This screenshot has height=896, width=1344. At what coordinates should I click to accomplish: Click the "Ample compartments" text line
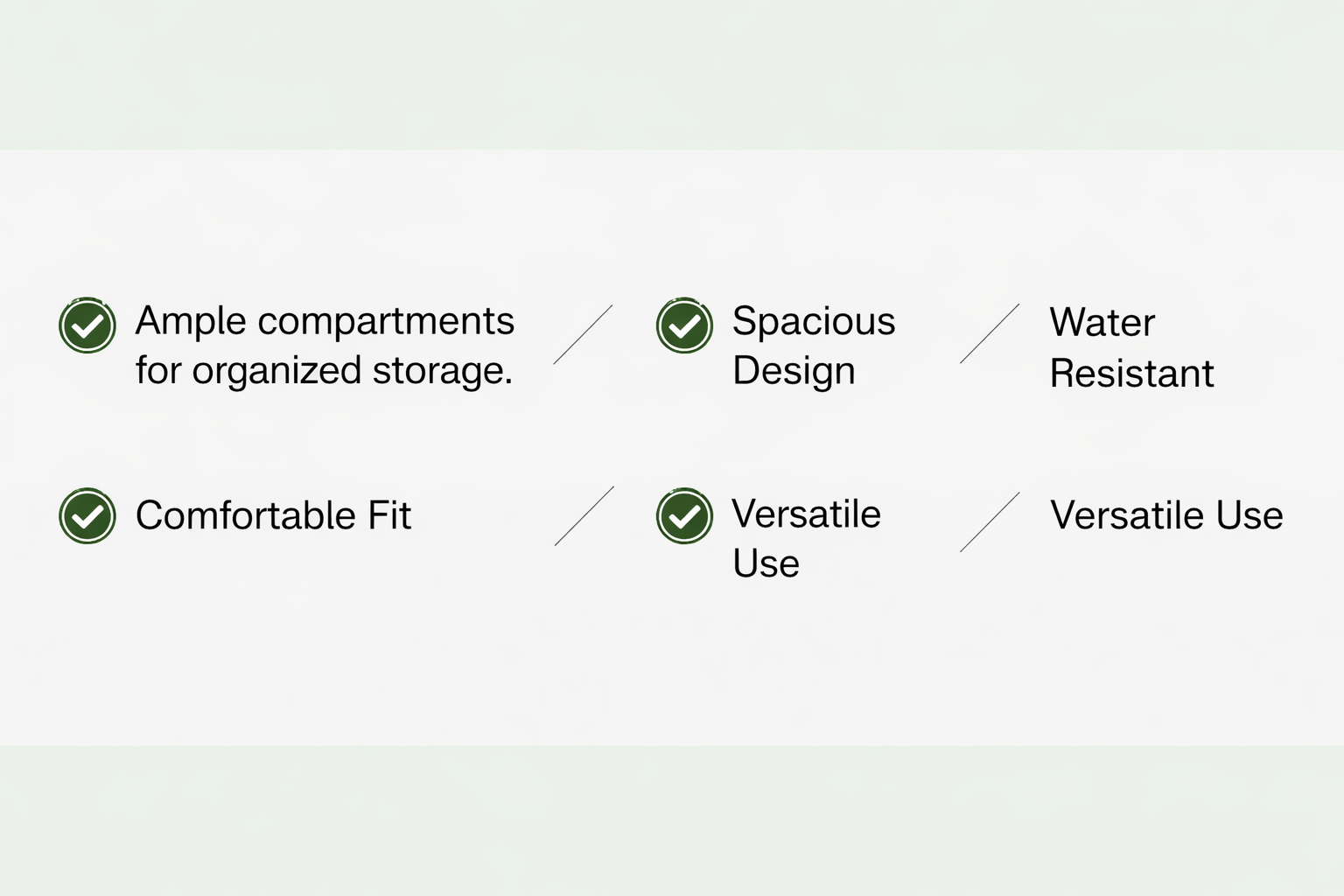pos(324,321)
